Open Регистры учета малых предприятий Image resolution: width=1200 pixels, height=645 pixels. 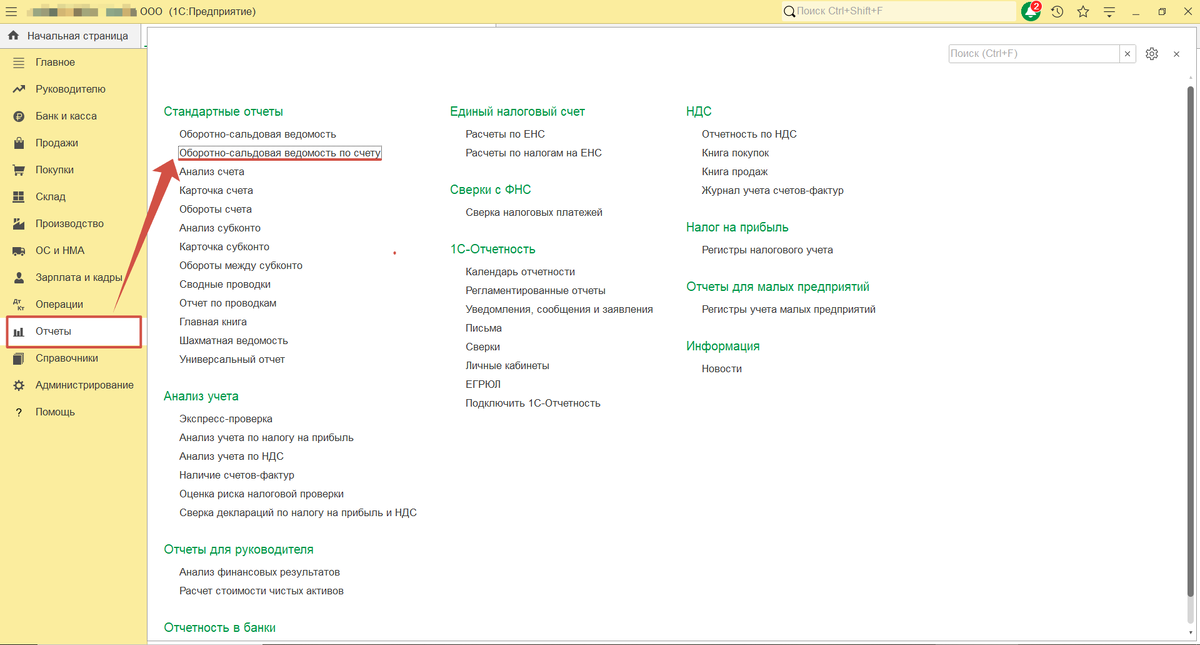tap(789, 310)
